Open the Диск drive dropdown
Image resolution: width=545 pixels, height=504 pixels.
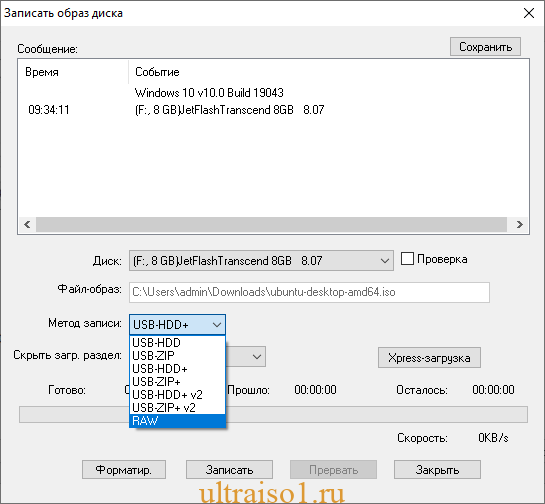[261, 260]
